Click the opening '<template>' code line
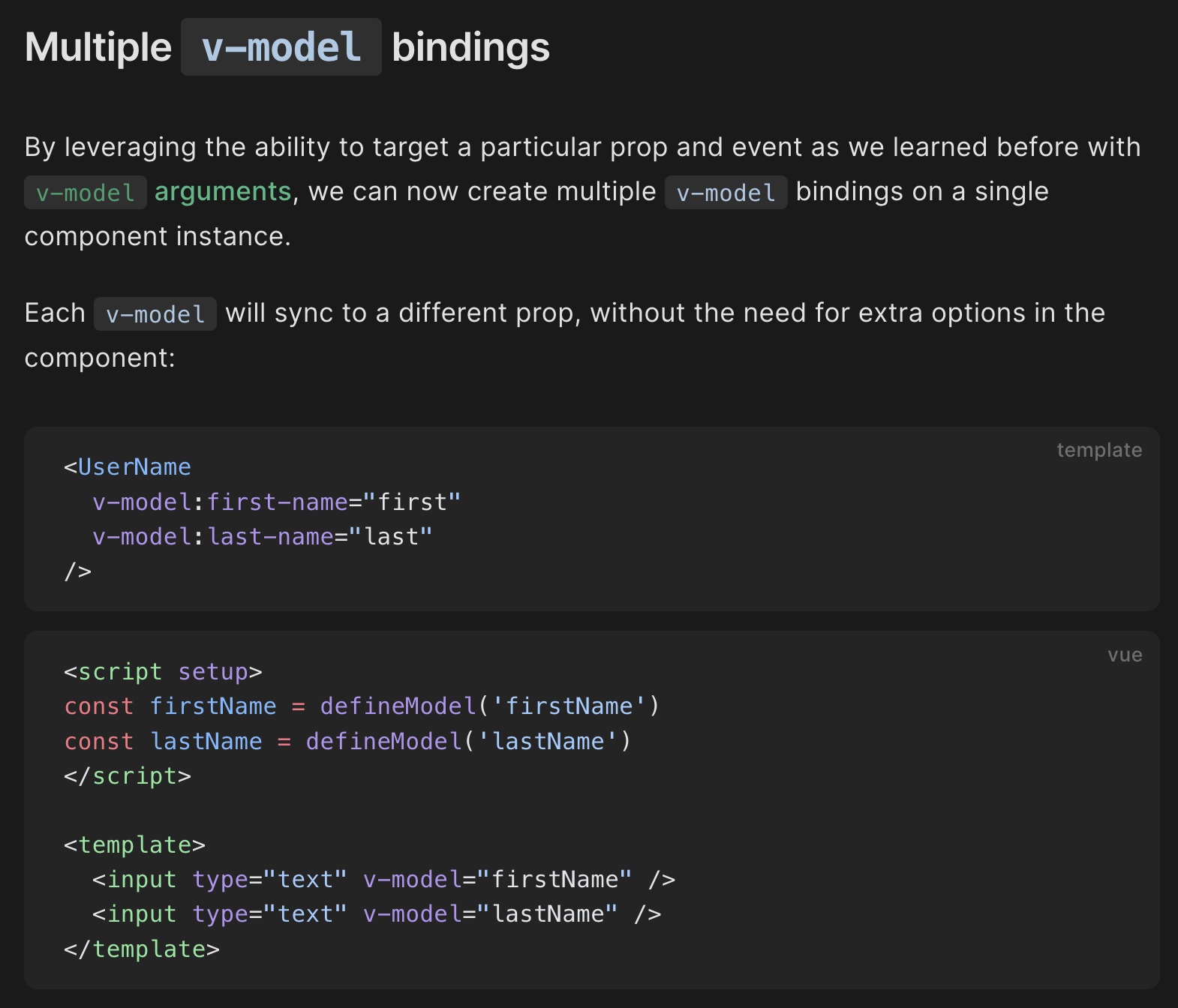 click(x=134, y=845)
